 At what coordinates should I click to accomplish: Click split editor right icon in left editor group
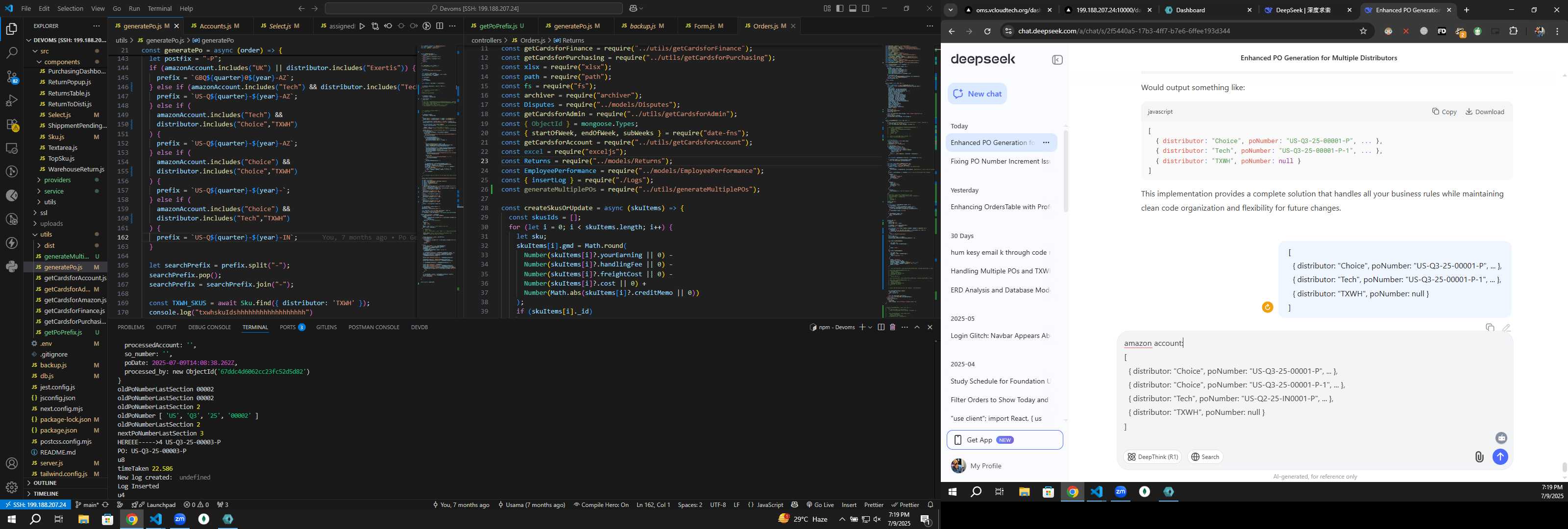pyautogui.click(x=440, y=26)
